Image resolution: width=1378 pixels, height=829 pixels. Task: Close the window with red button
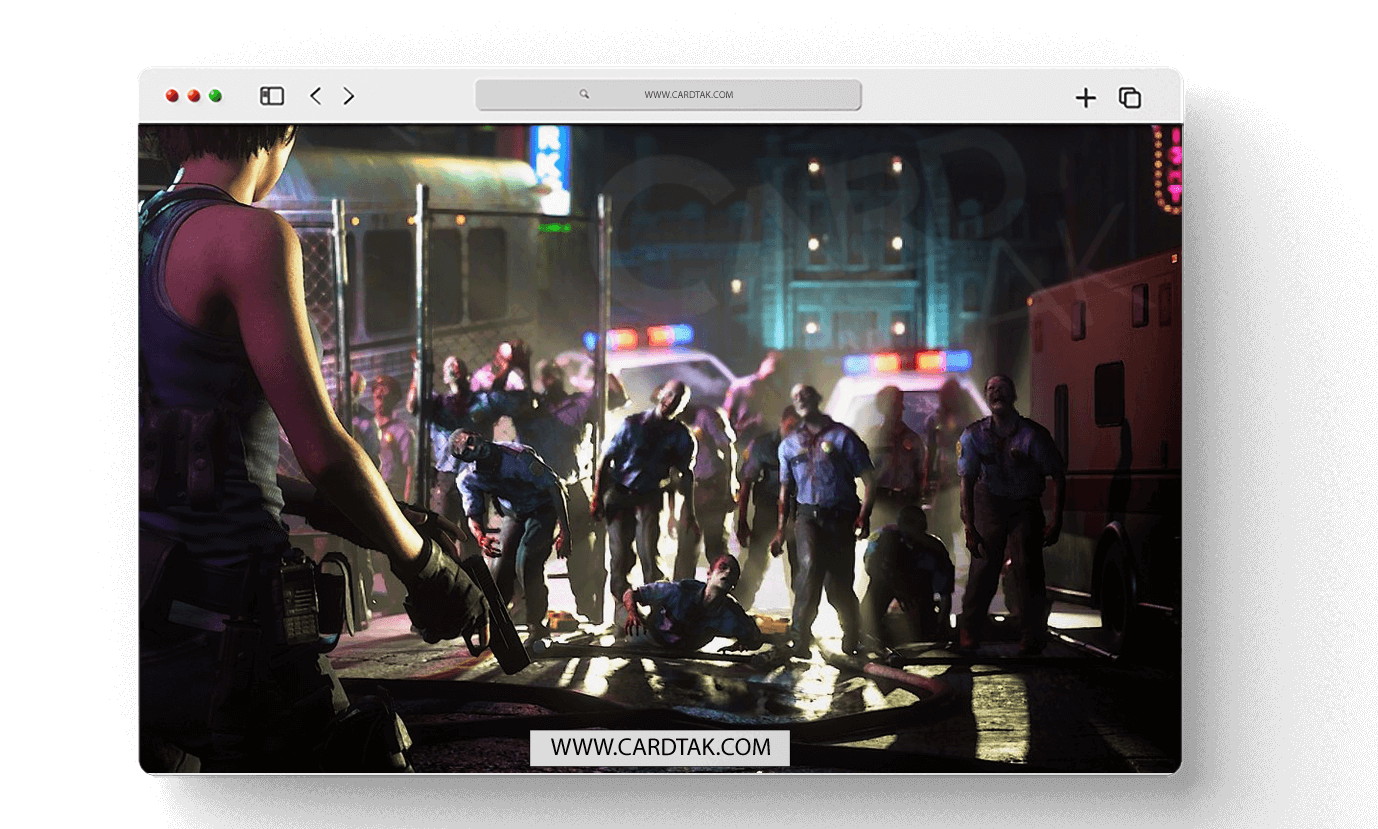172,96
